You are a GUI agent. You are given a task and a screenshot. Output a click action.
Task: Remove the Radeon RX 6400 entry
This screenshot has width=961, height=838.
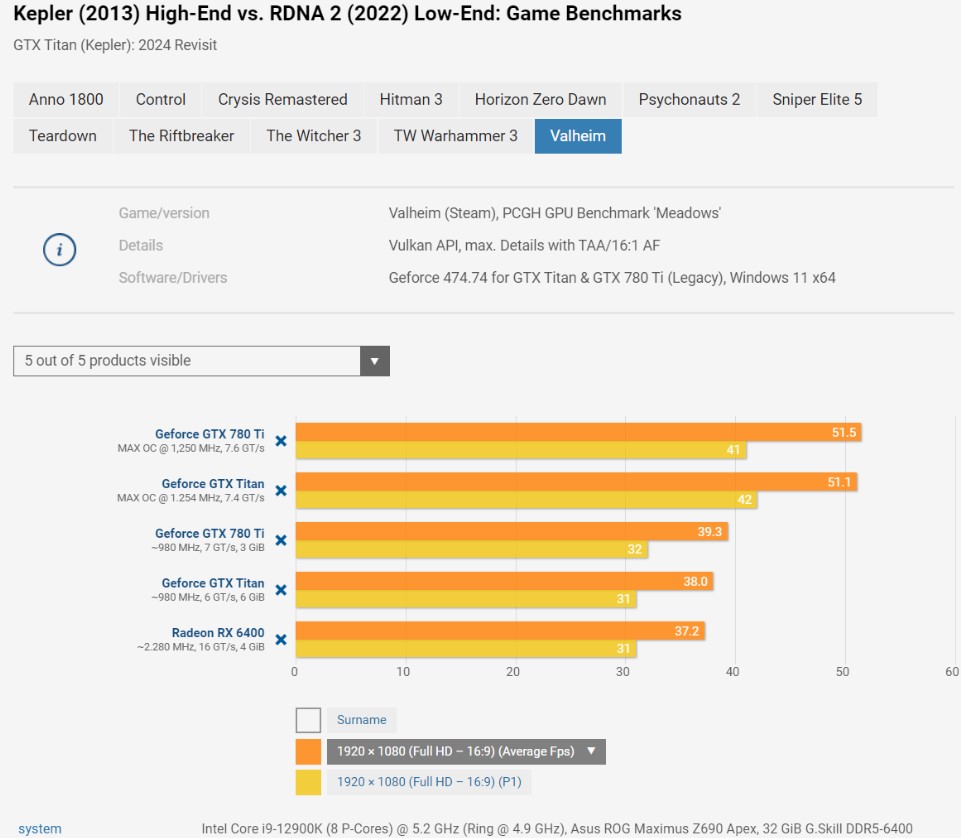(281, 639)
